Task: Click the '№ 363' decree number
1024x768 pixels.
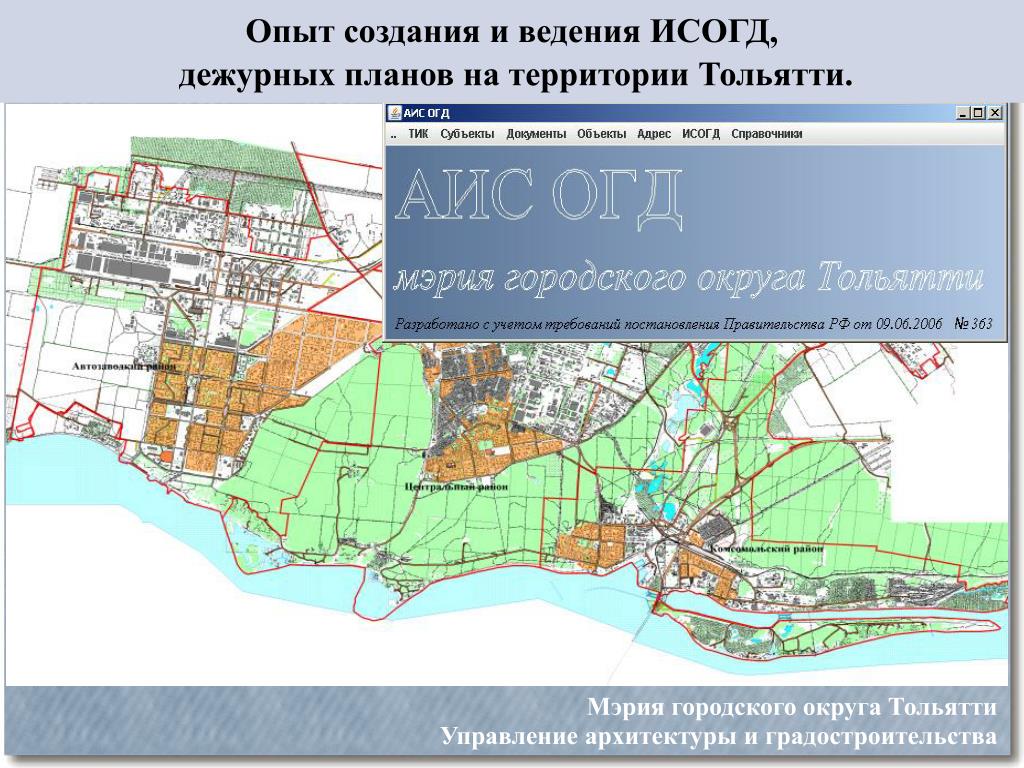Action: 973,323
